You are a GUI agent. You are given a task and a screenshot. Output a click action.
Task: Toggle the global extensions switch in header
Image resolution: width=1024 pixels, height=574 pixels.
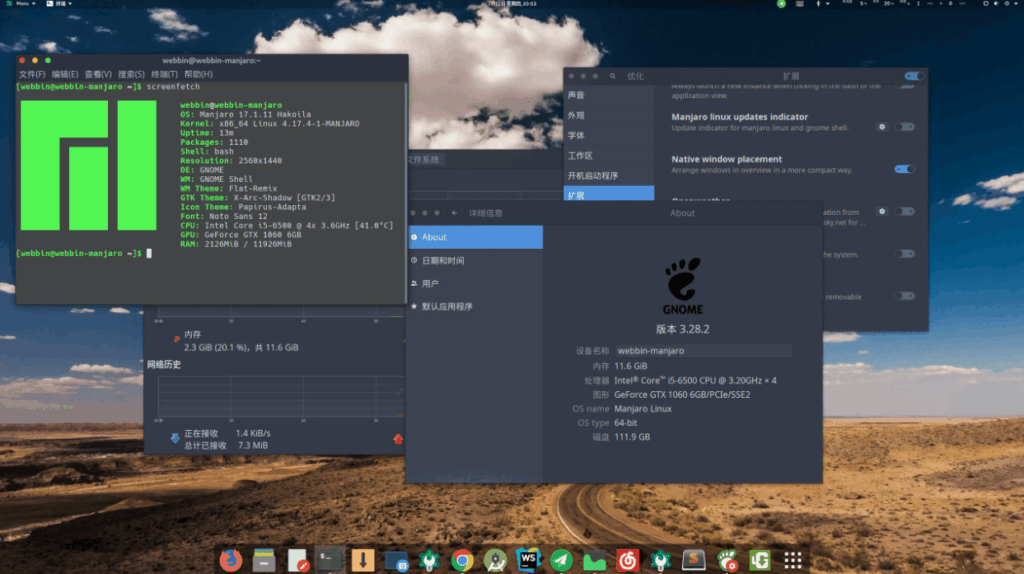(x=913, y=76)
